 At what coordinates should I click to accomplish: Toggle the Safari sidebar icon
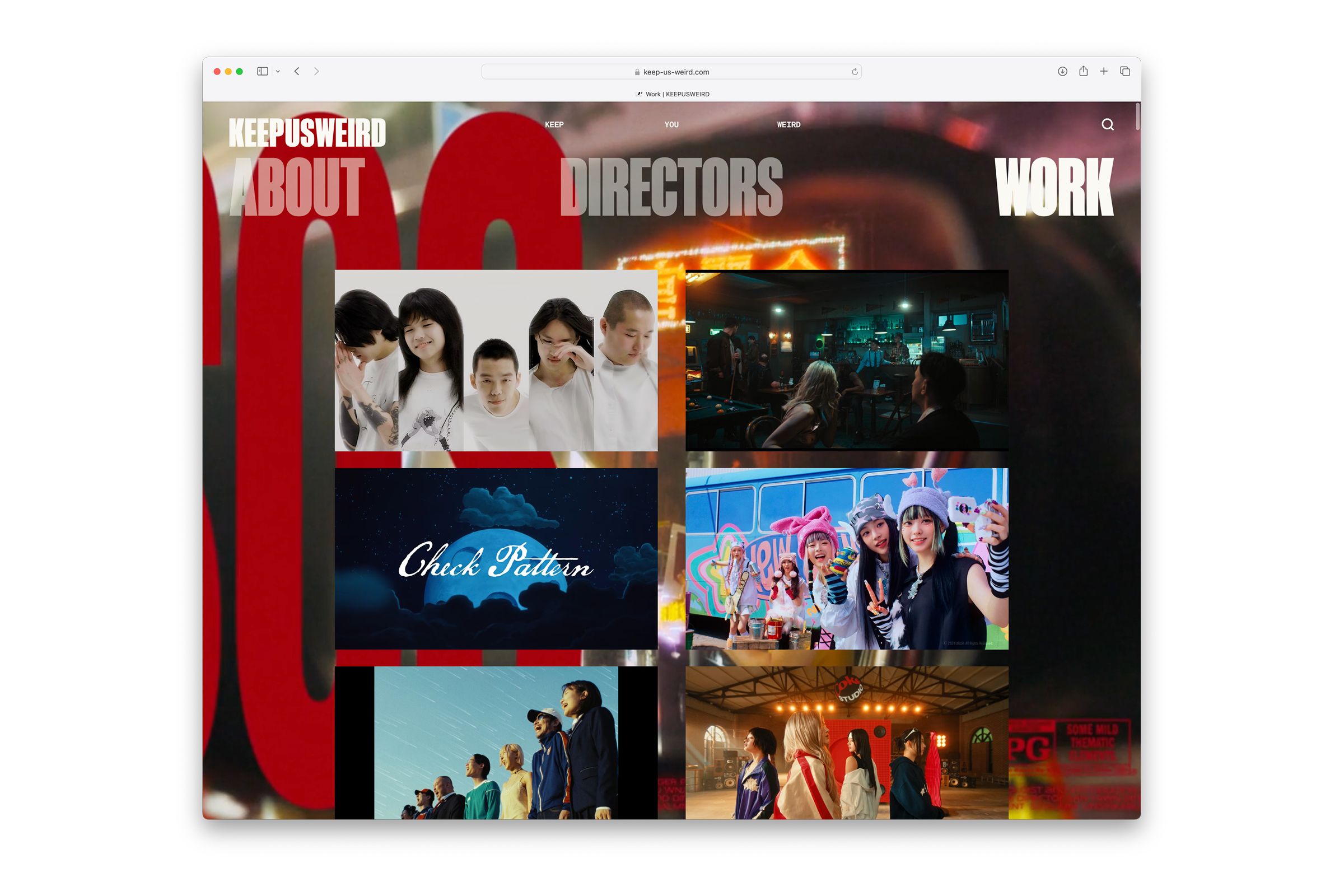click(262, 72)
